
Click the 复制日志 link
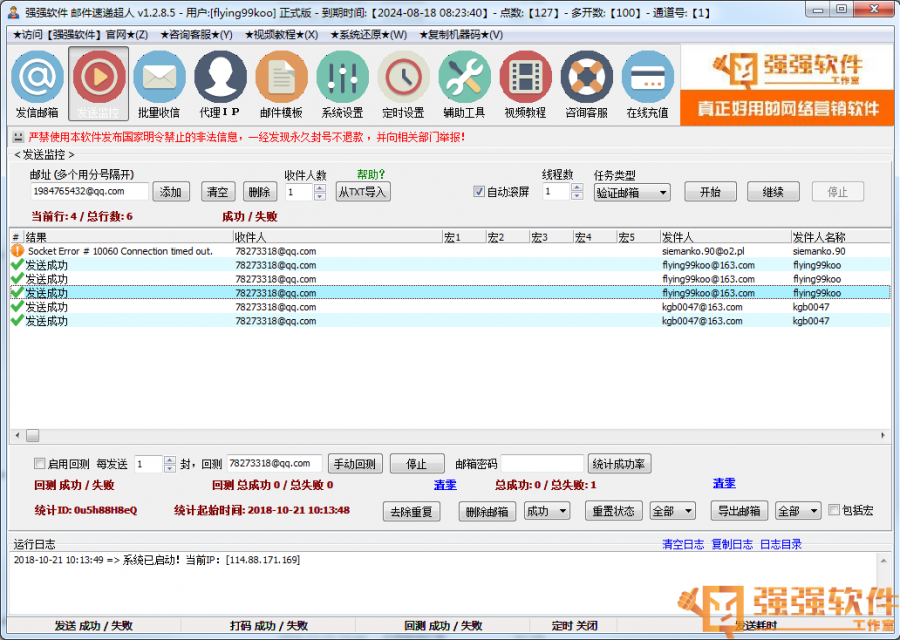click(732, 544)
